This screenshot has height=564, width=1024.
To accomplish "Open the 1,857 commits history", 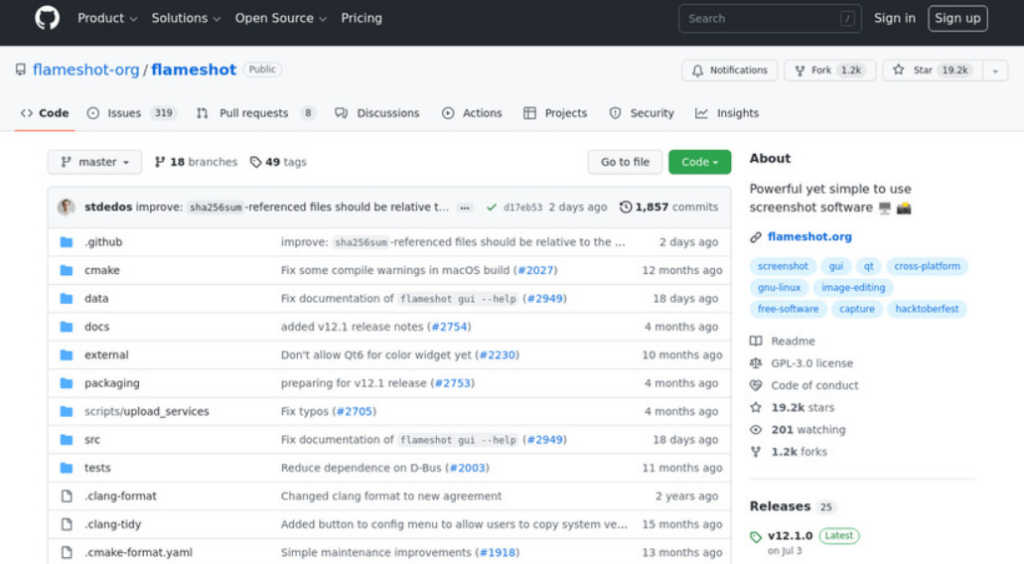I will [669, 207].
